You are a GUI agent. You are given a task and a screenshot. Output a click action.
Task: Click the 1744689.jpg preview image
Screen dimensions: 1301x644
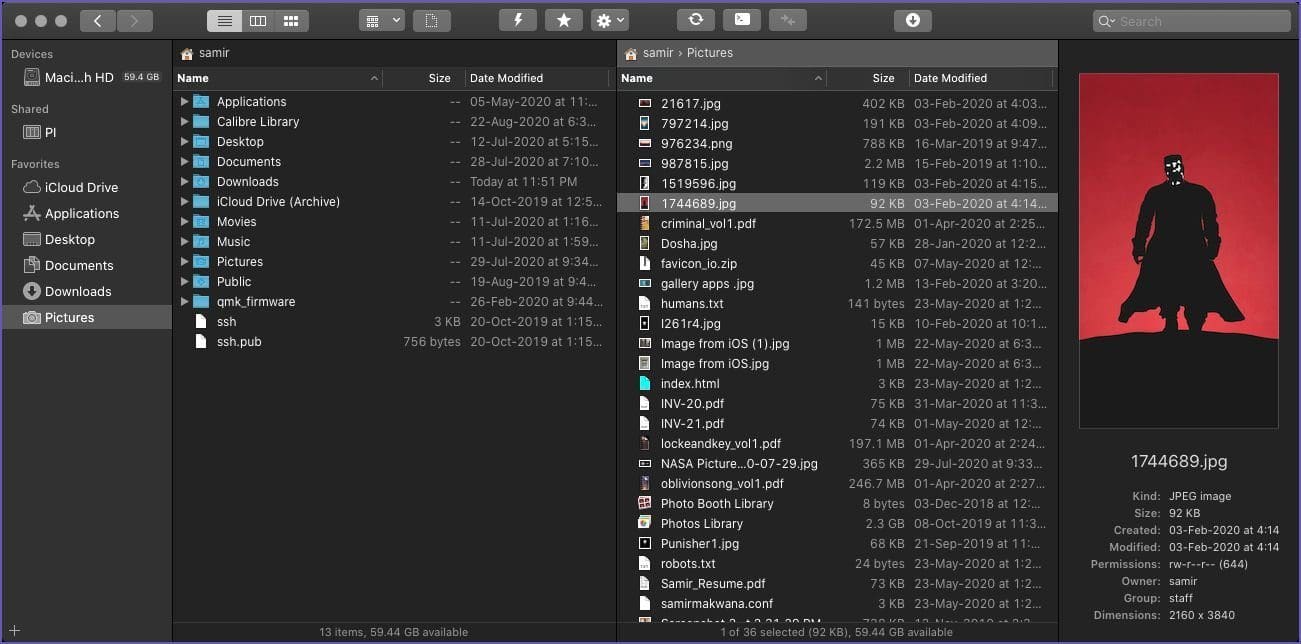(x=1179, y=250)
